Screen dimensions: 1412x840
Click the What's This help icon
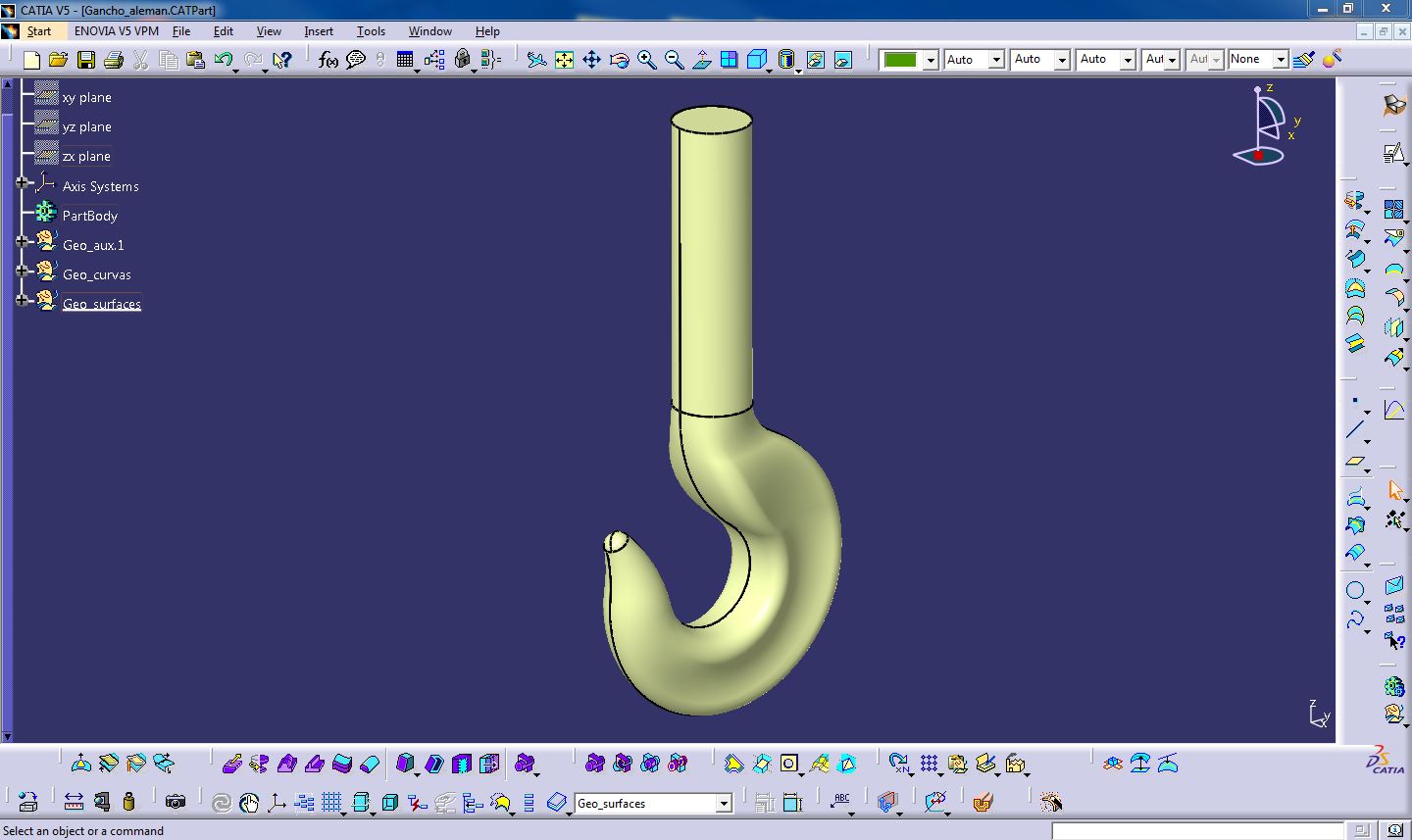[x=282, y=60]
